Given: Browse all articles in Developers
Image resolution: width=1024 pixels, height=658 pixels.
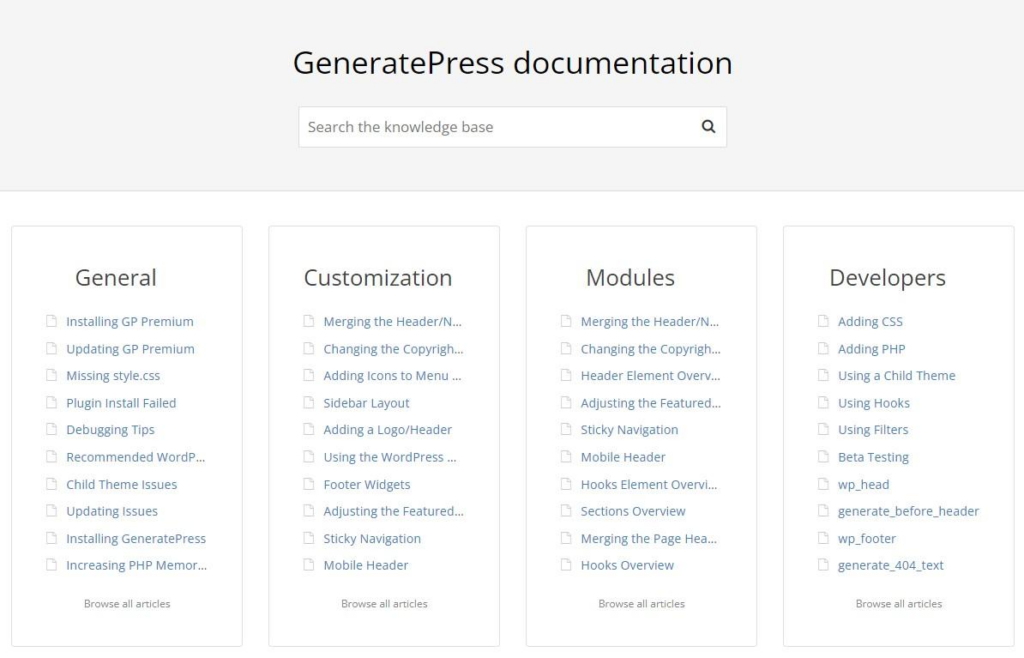Looking at the screenshot, I should point(899,604).
